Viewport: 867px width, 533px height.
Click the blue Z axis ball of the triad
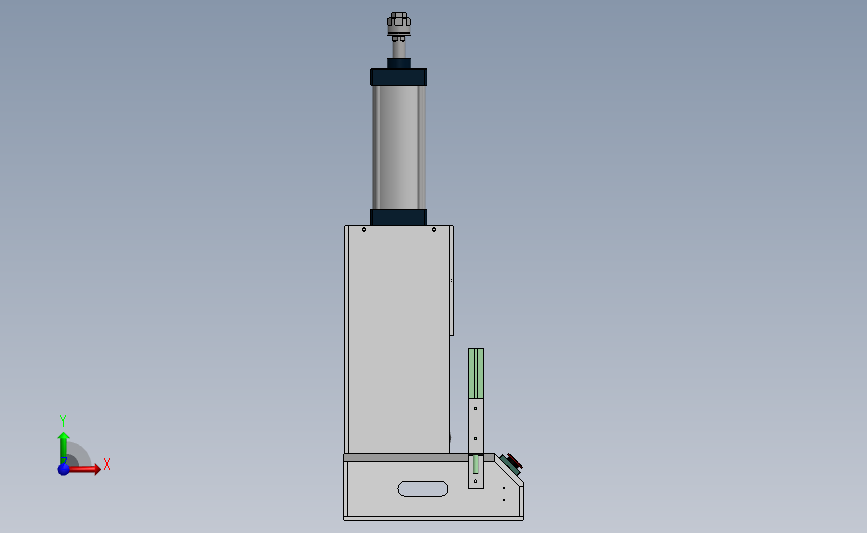click(64, 469)
